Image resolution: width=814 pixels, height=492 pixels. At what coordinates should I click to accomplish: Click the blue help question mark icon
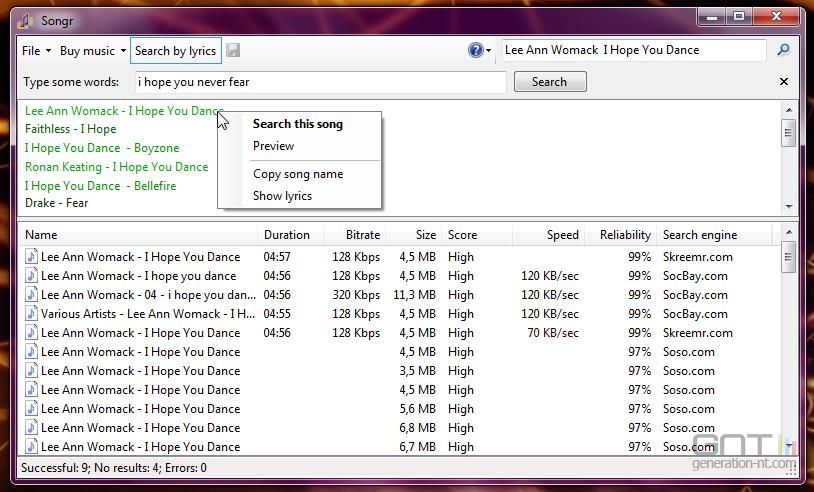(x=476, y=50)
